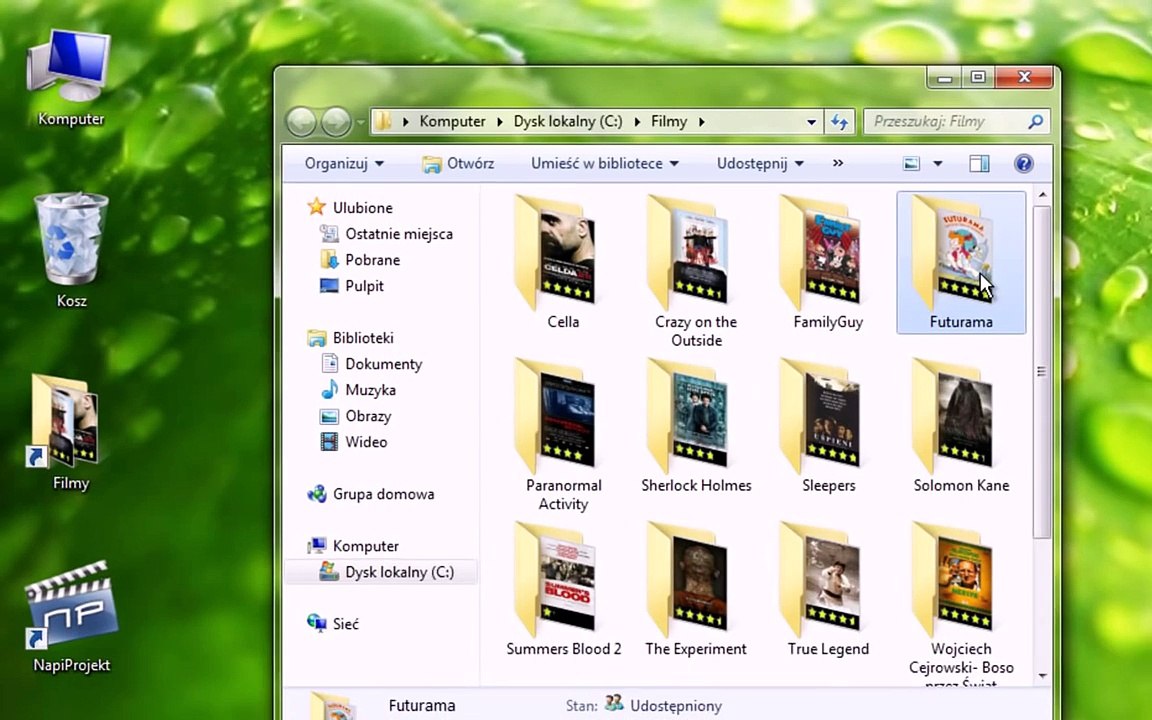
Task: Select Grupa domowa in navigation pane
Action: coord(370,494)
